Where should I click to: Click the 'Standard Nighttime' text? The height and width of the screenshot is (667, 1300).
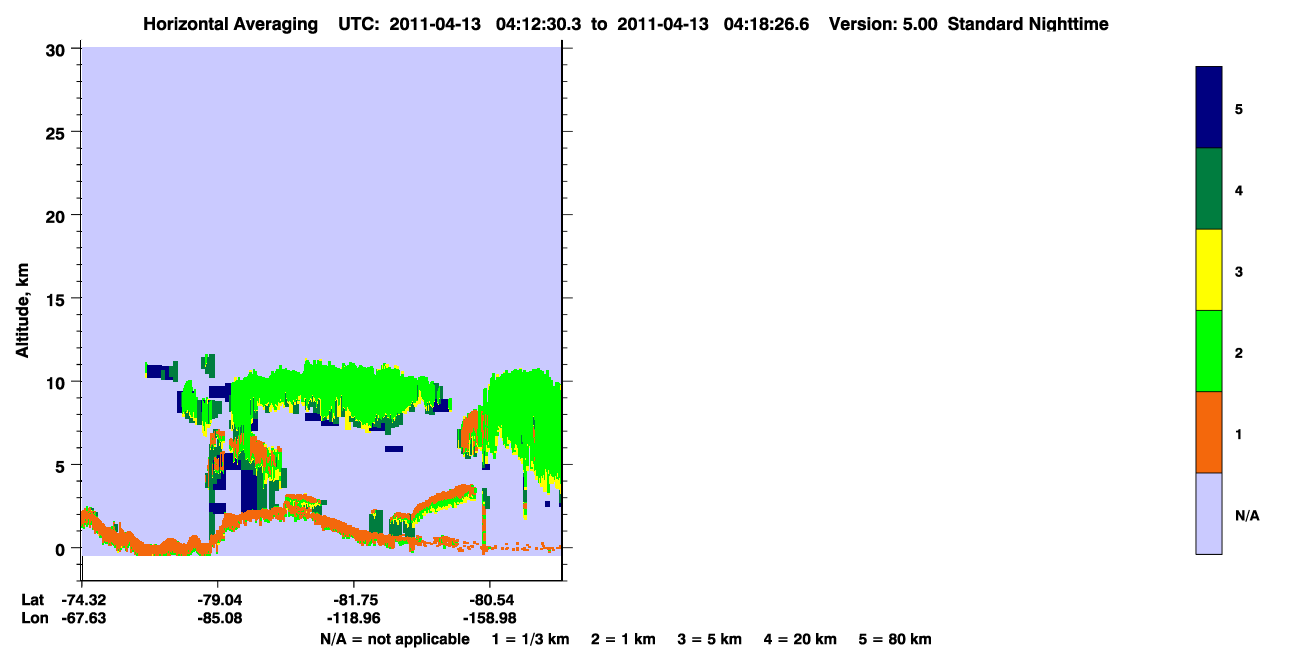pos(1026,24)
